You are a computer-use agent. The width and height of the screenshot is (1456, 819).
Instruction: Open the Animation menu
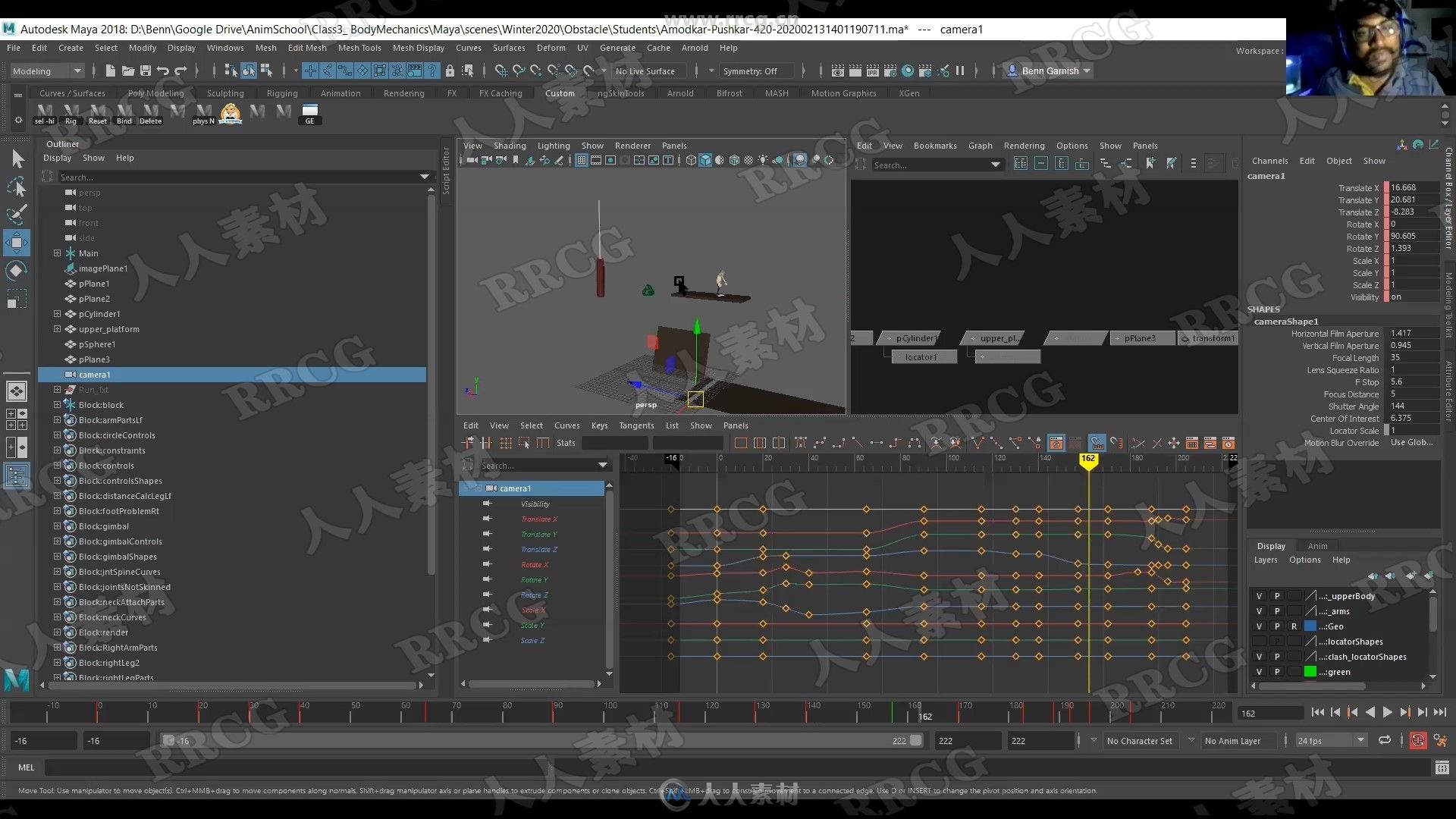341,92
